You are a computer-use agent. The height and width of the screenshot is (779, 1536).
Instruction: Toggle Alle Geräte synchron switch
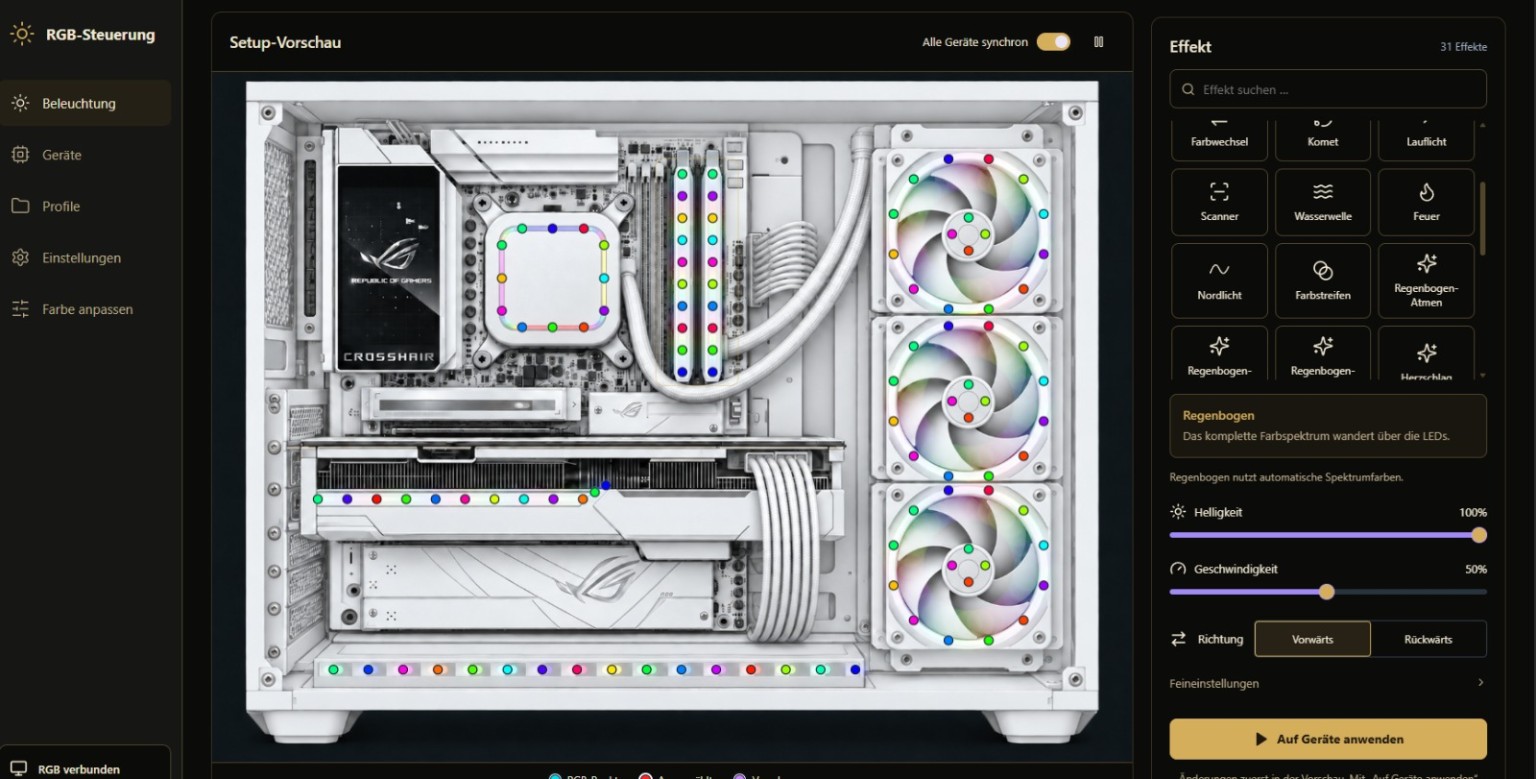1053,42
